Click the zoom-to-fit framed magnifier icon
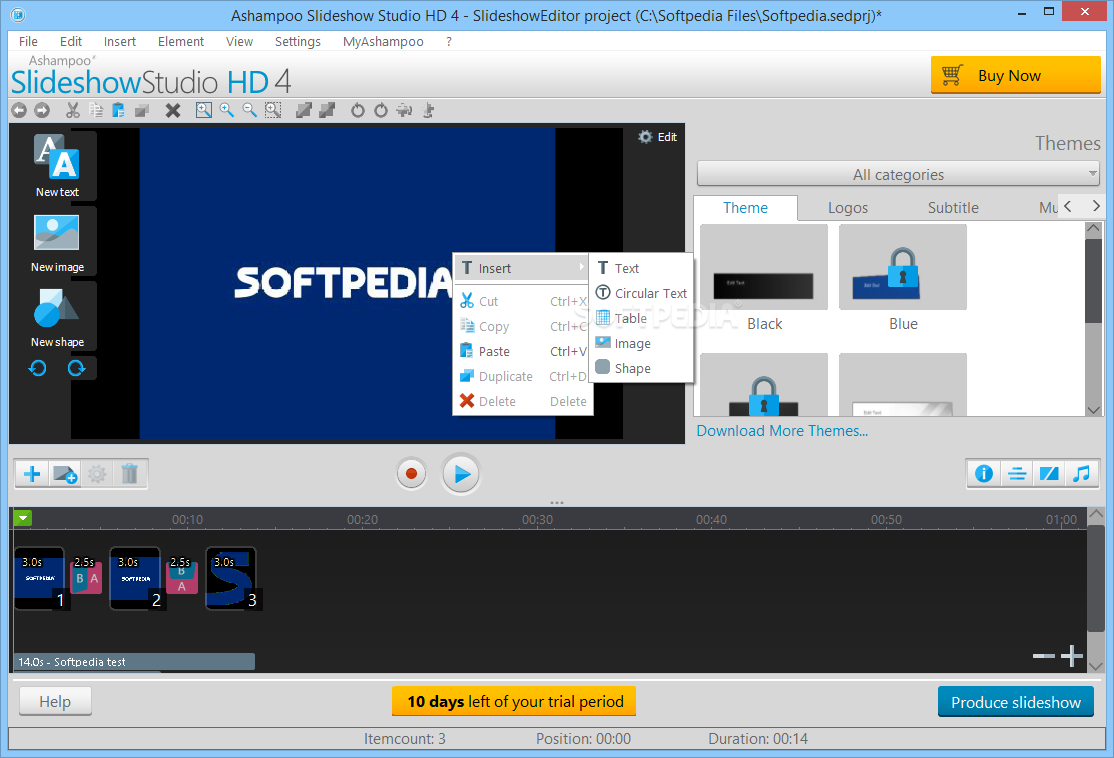This screenshot has width=1114, height=758. tap(204, 110)
